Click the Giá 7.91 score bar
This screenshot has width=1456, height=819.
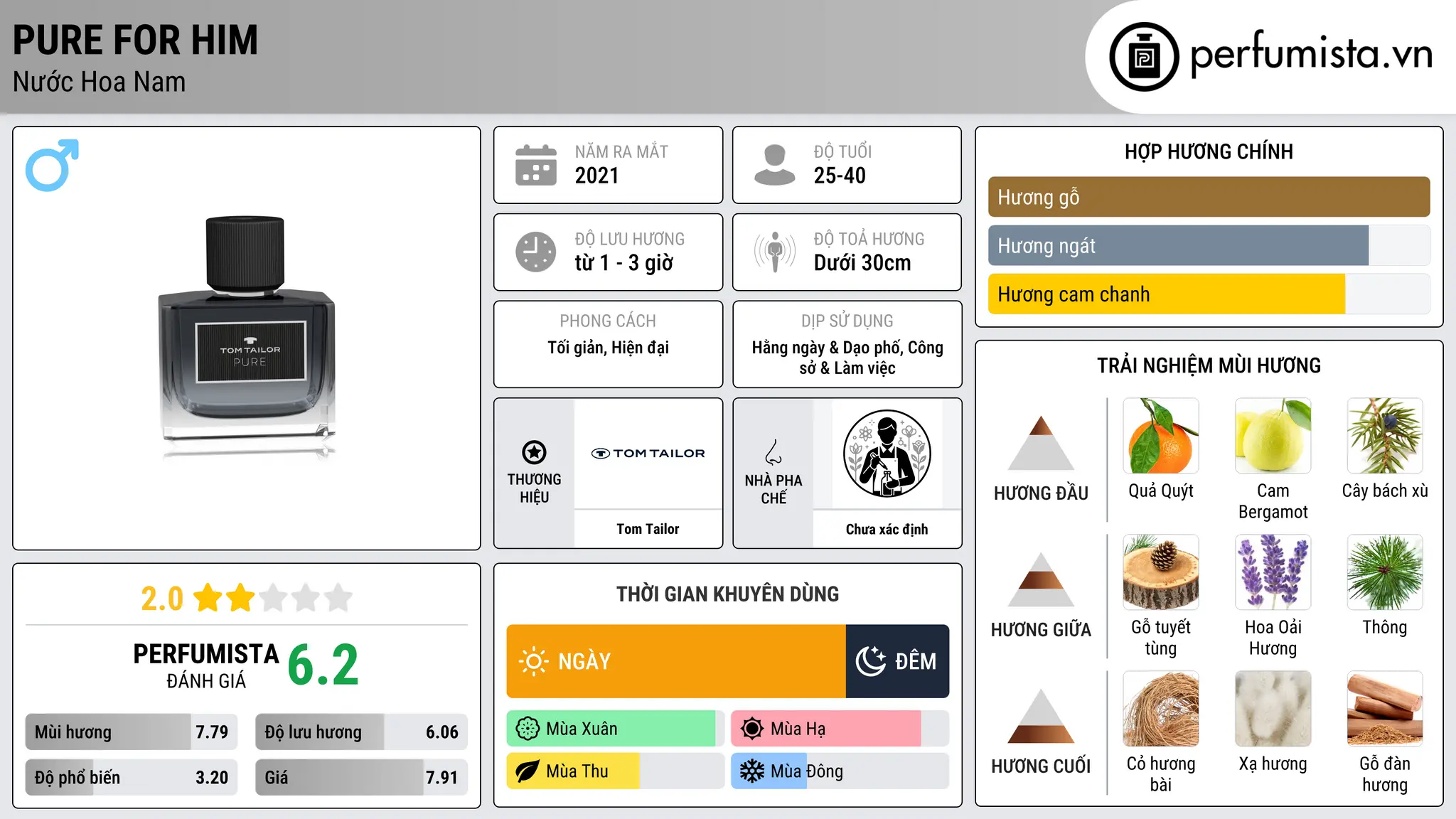[x=361, y=777]
